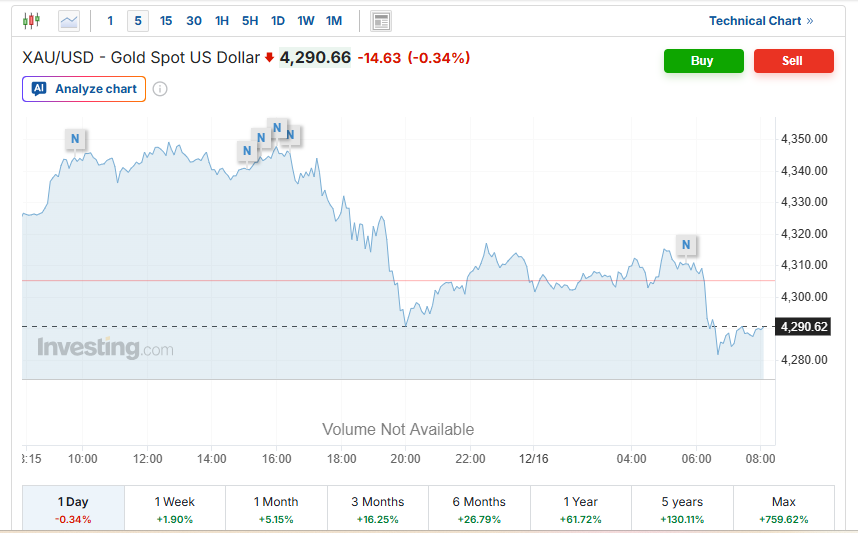Image resolution: width=858 pixels, height=533 pixels.
Task: Show the Max range tab
Action: click(x=784, y=508)
